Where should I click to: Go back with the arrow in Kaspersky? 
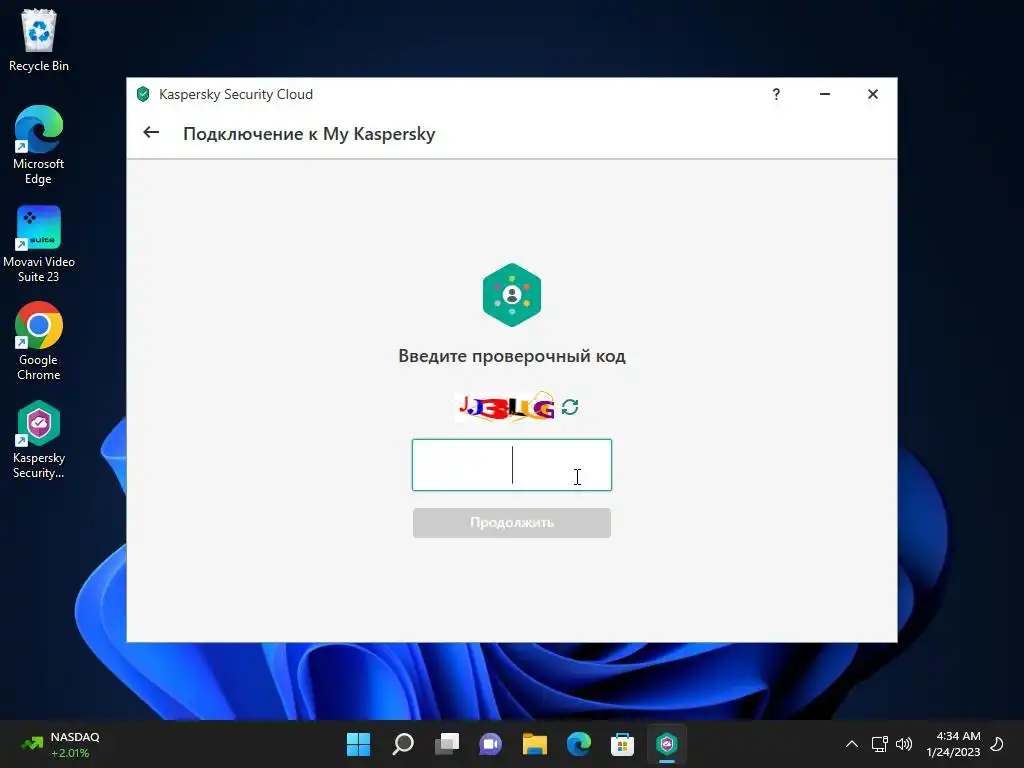(151, 133)
